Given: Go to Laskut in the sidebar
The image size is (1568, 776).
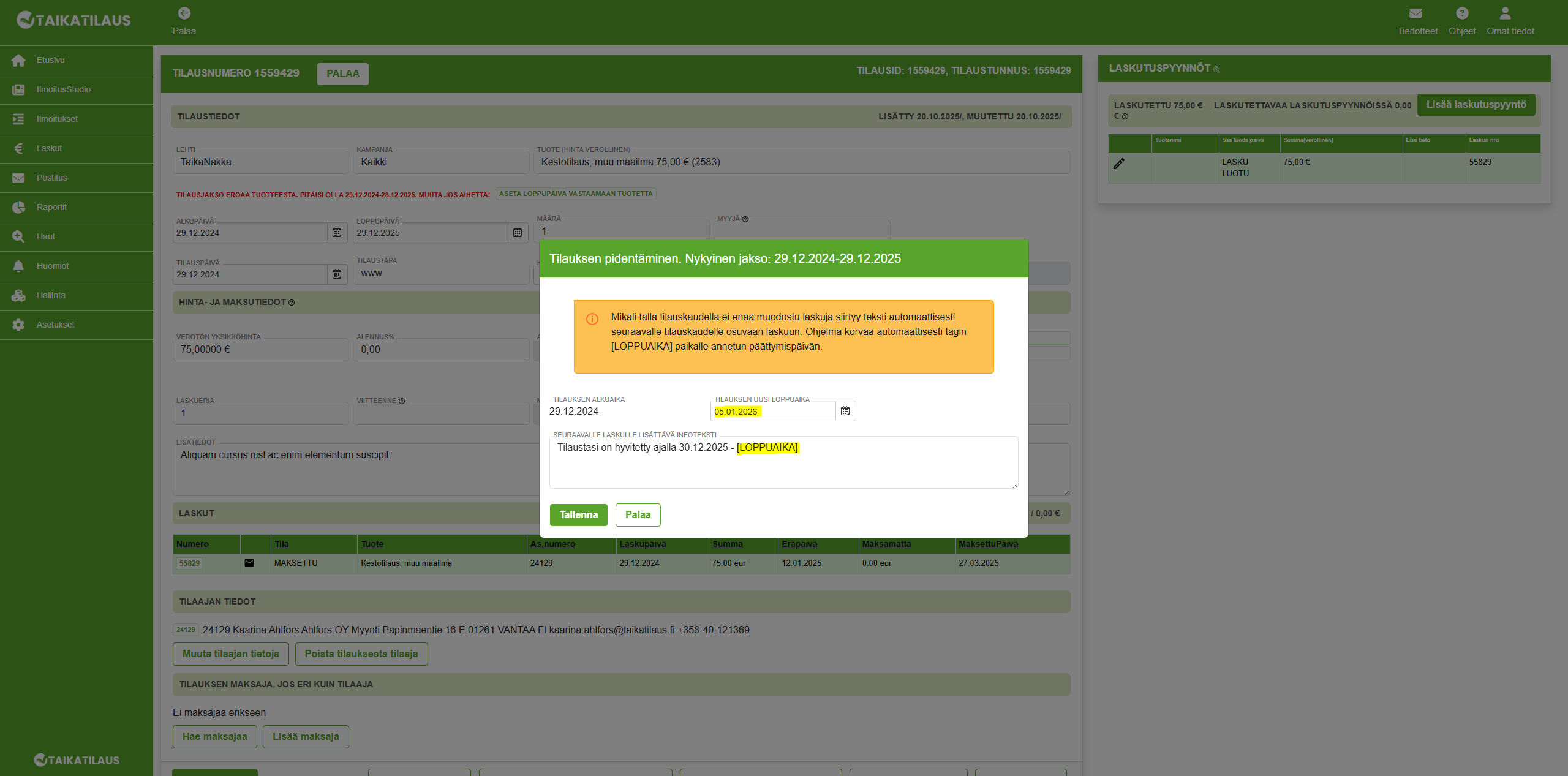Looking at the screenshot, I should tap(49, 148).
